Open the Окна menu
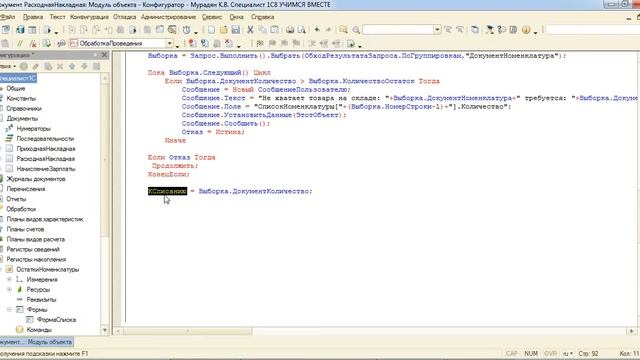 (x=236, y=17)
